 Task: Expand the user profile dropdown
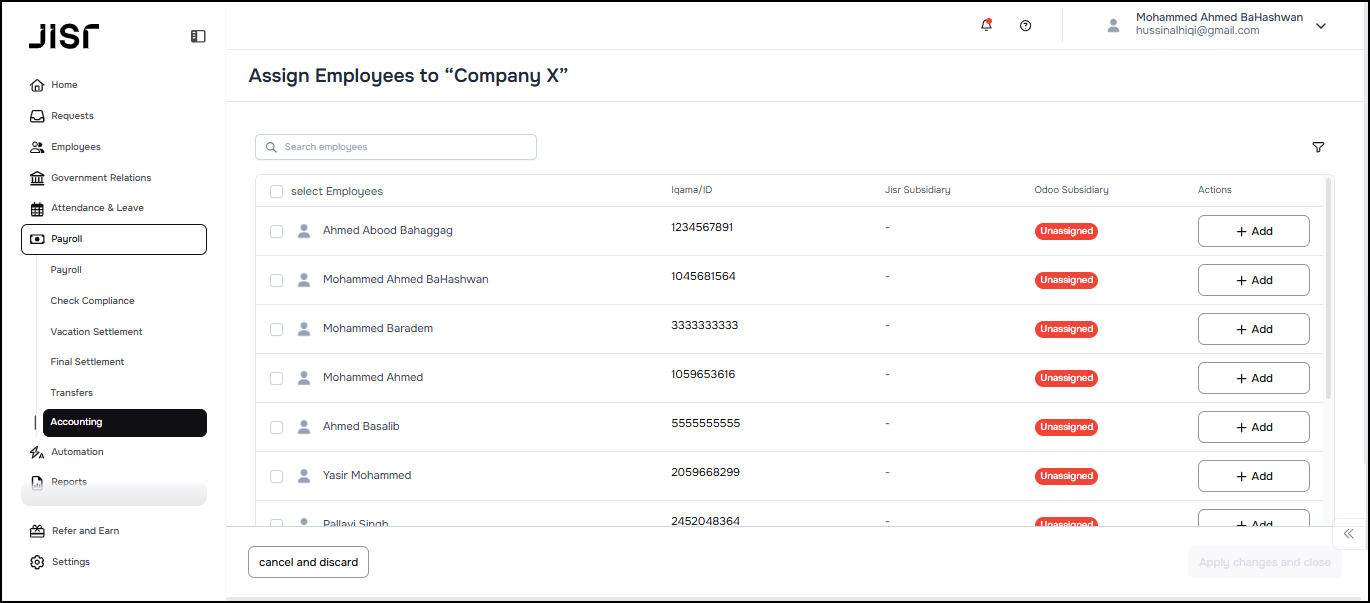point(1321,26)
